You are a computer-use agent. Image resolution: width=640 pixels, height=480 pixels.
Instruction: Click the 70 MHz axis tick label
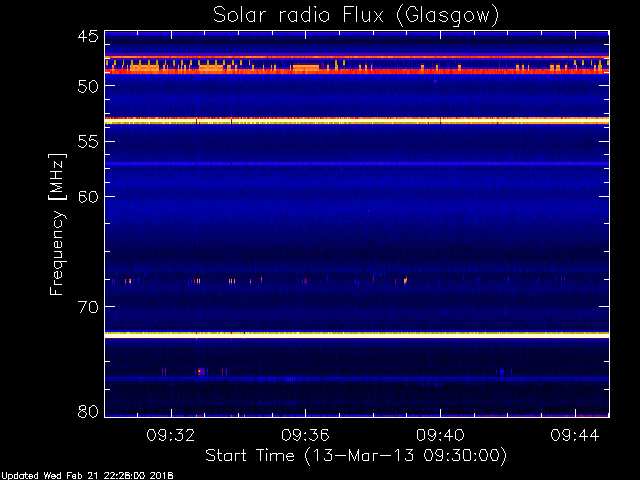88,307
